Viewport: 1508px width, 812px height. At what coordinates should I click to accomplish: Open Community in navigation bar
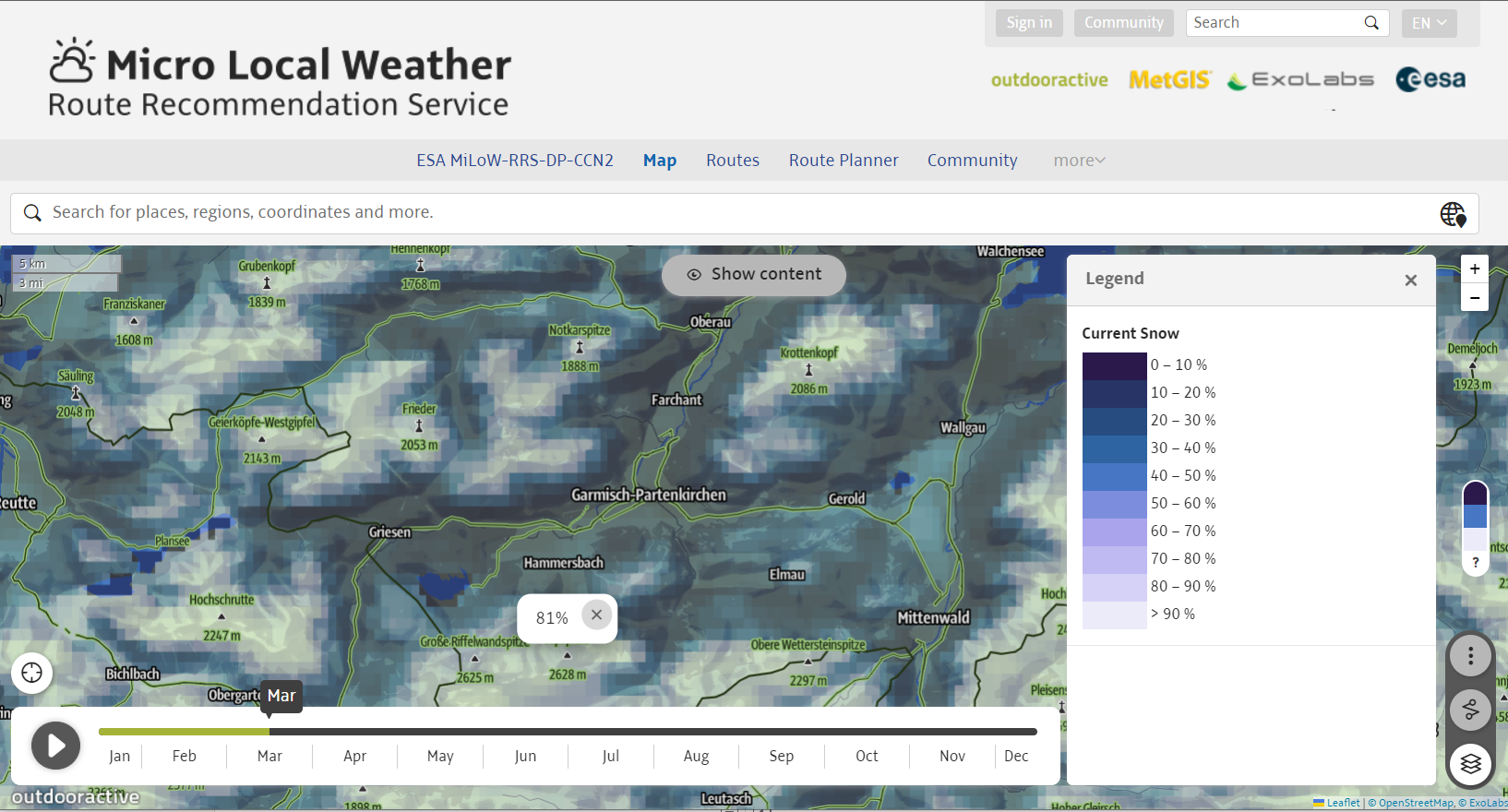coord(973,161)
